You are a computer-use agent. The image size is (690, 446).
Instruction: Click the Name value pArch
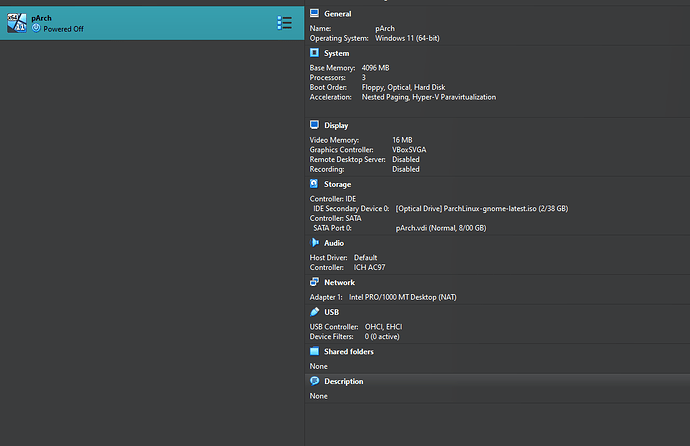(385, 28)
